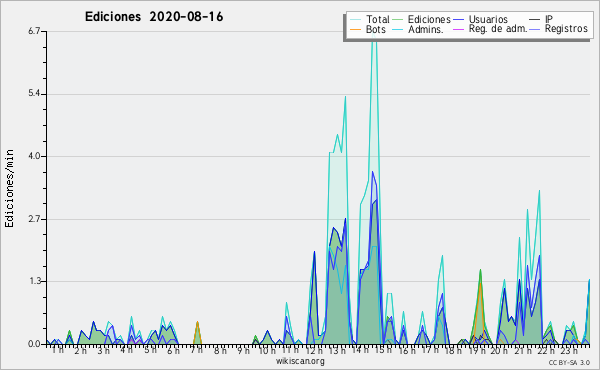
Task: Click the '12 h' x-axis label
Action: (314, 350)
